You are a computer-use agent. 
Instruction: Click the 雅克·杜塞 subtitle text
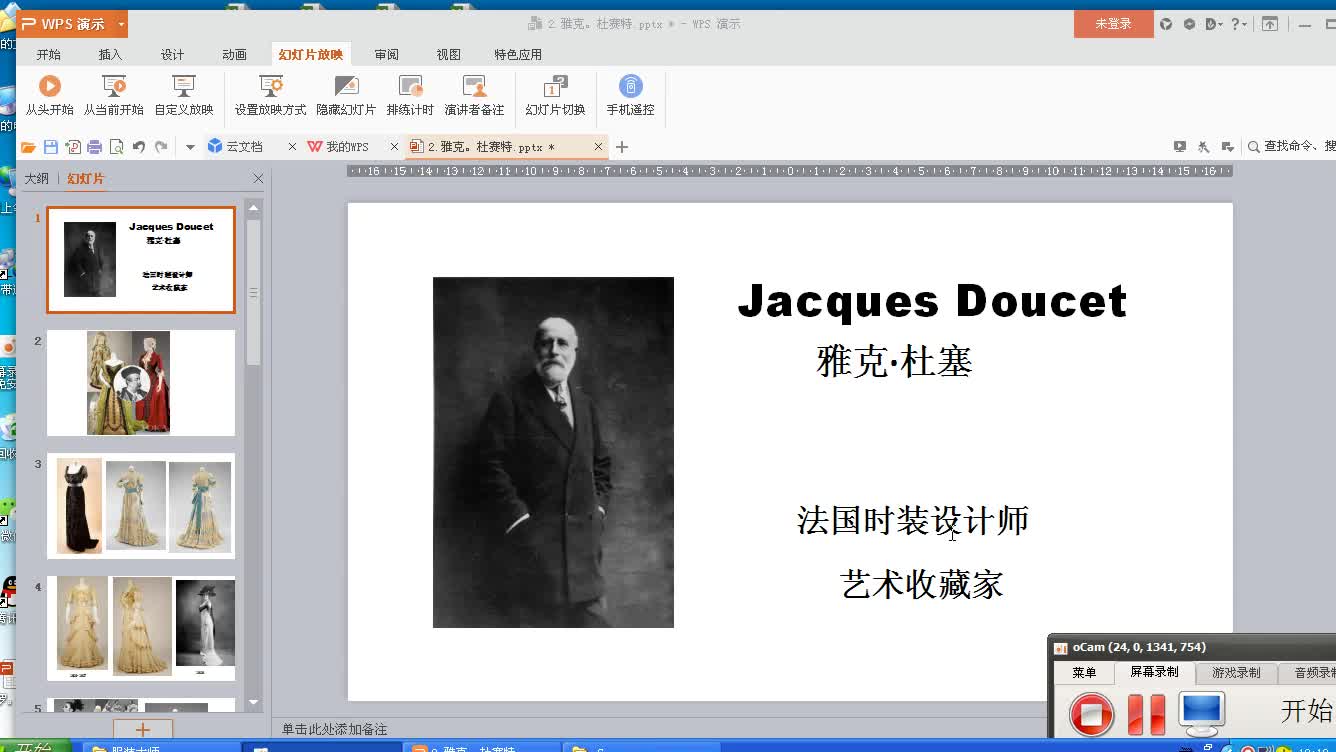(895, 361)
